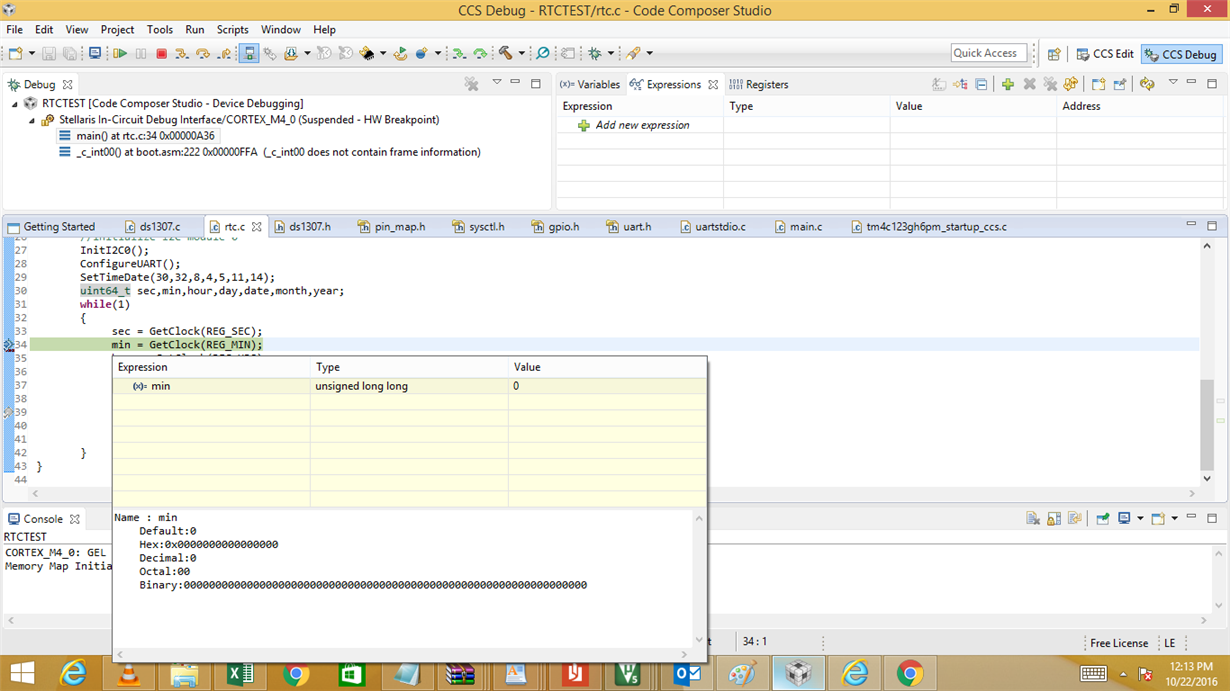Click Add new expression row
This screenshot has width=1230, height=691.
[x=641, y=126]
